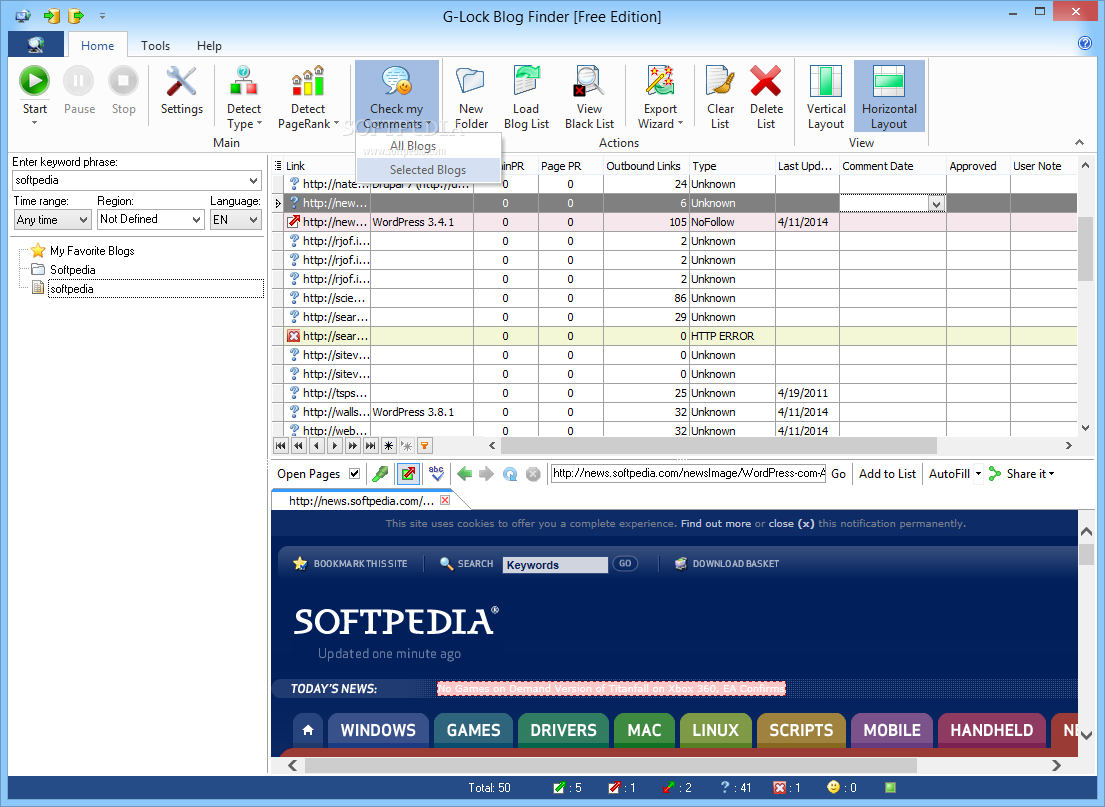1105x807 pixels.
Task: Go to first record in navigator
Action: point(280,445)
